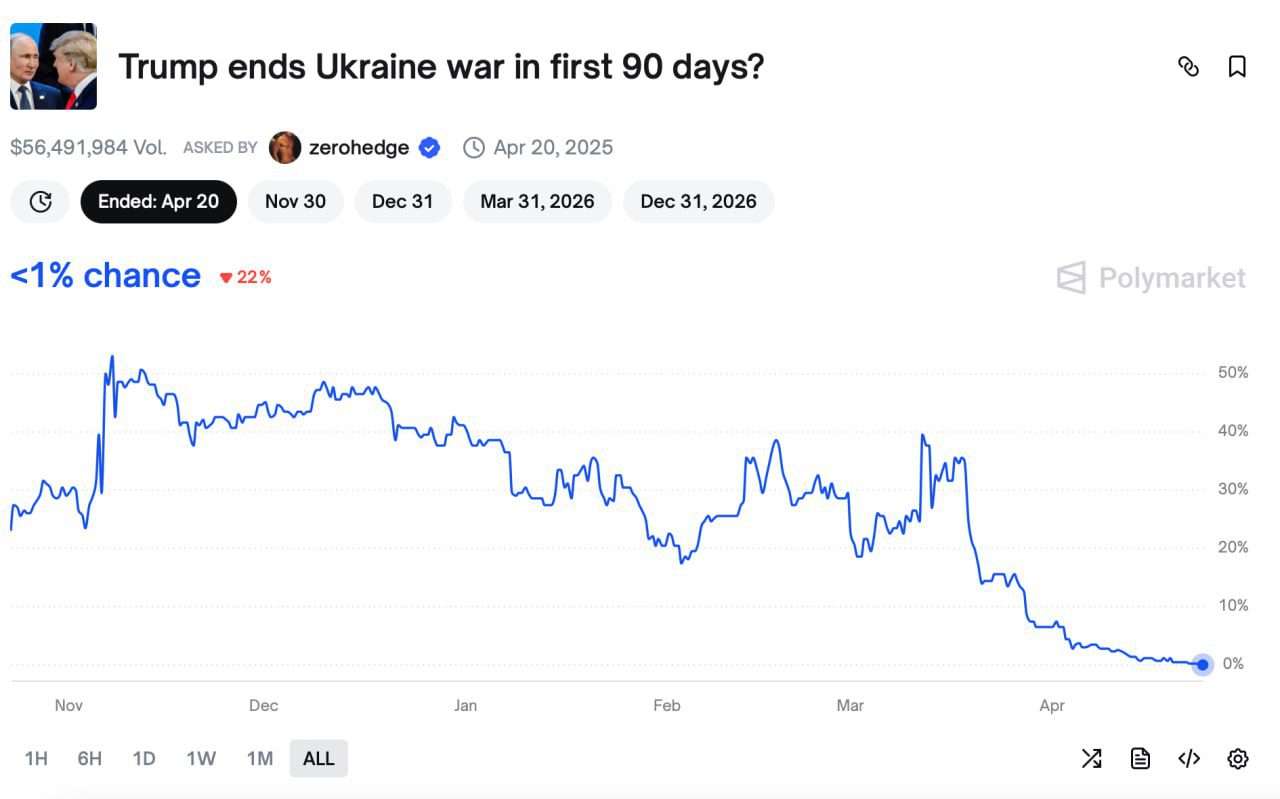1280x799 pixels.
Task: Open the Dec 31, 2026 market tab
Action: pos(698,202)
